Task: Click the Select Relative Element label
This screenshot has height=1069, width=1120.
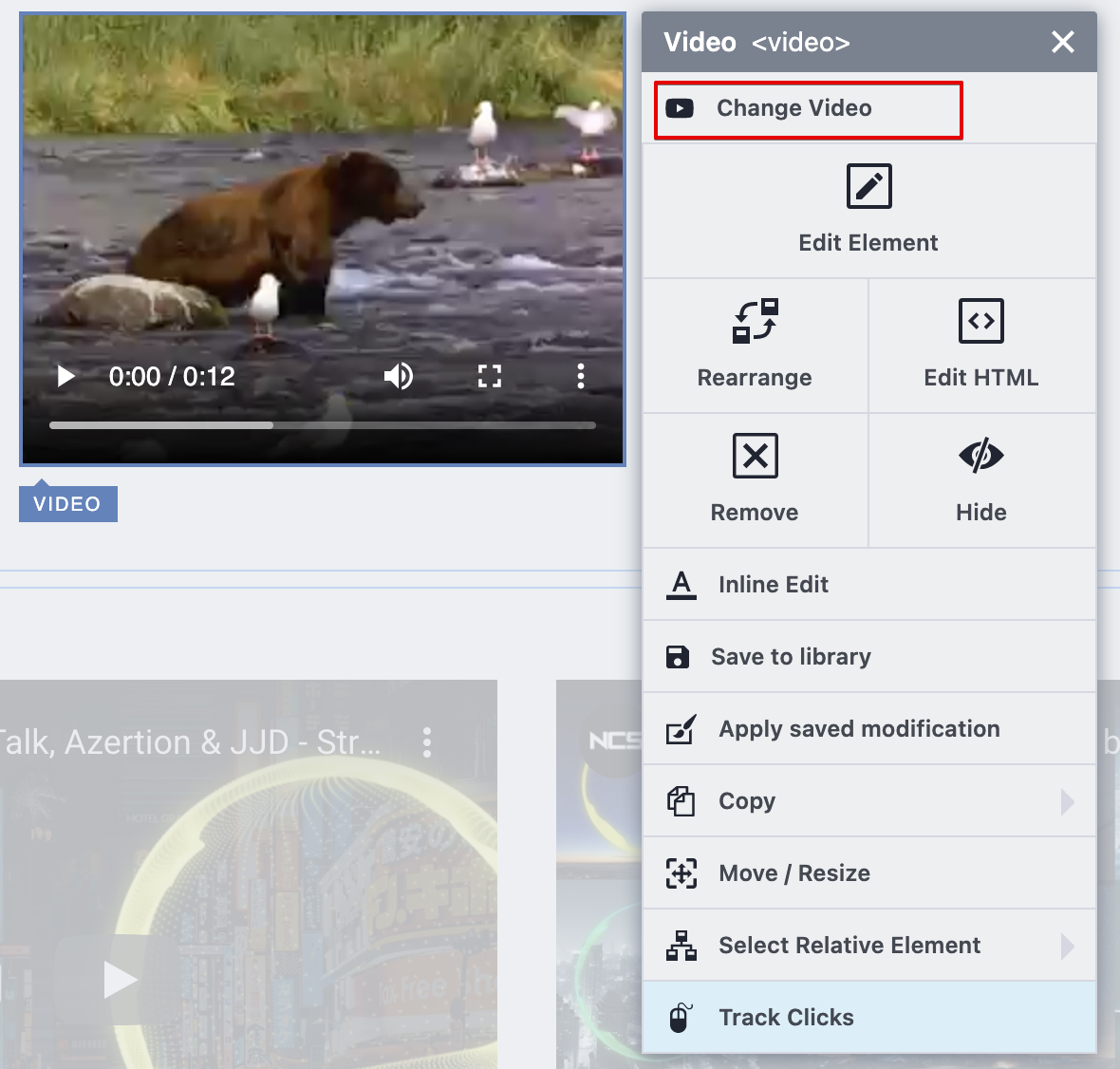Action: 849,946
